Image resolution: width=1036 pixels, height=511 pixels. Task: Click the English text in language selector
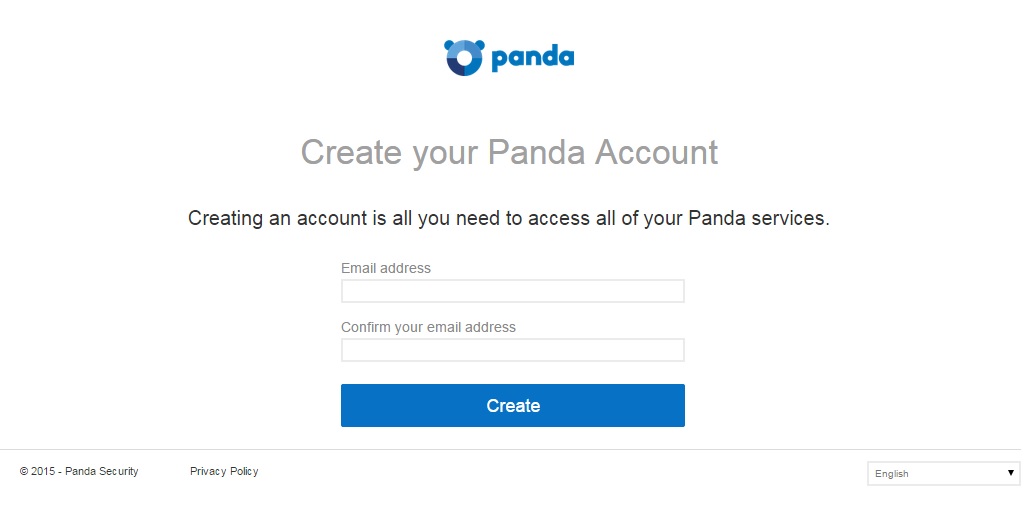click(892, 474)
